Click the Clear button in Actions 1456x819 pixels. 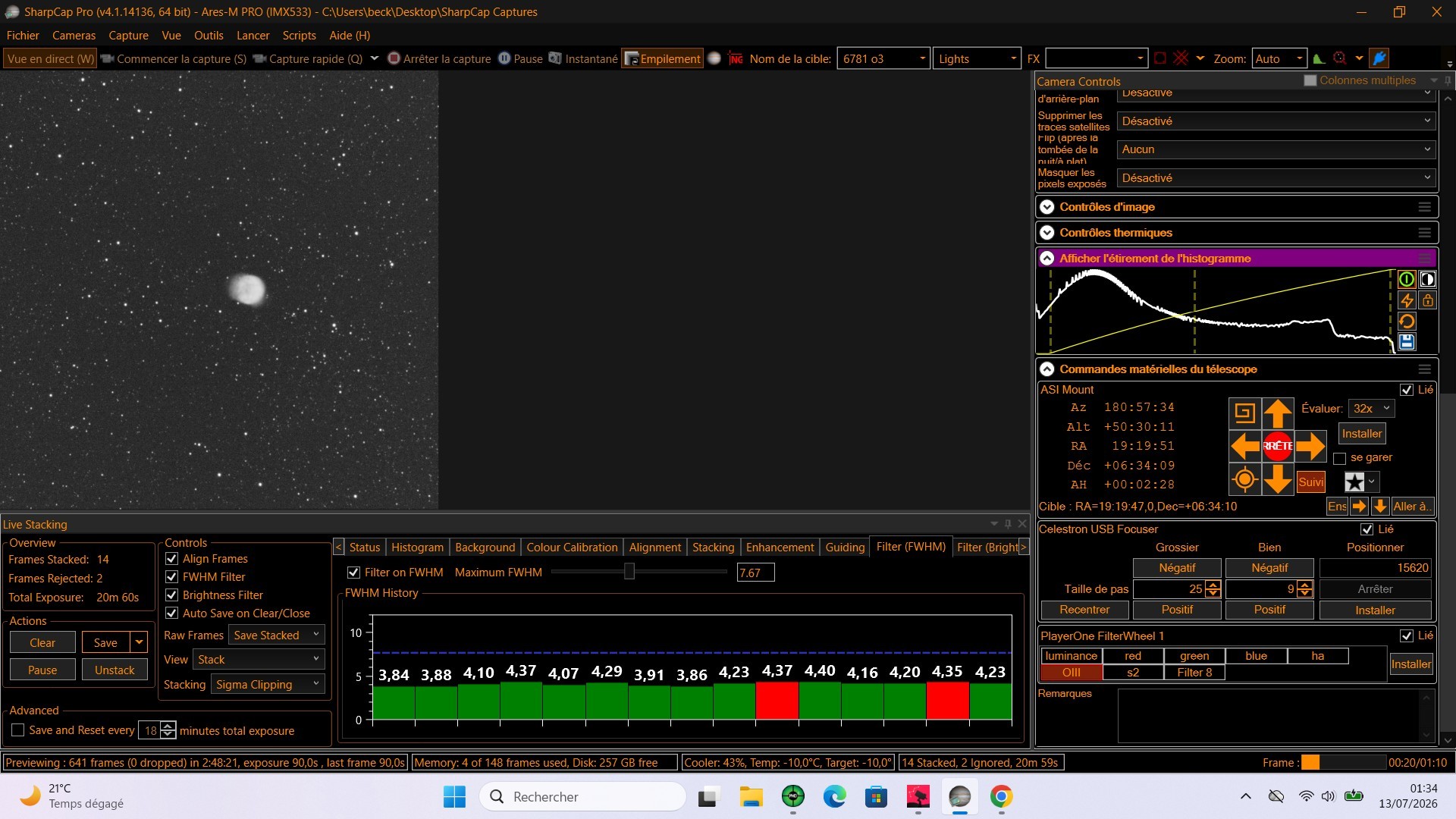click(42, 643)
